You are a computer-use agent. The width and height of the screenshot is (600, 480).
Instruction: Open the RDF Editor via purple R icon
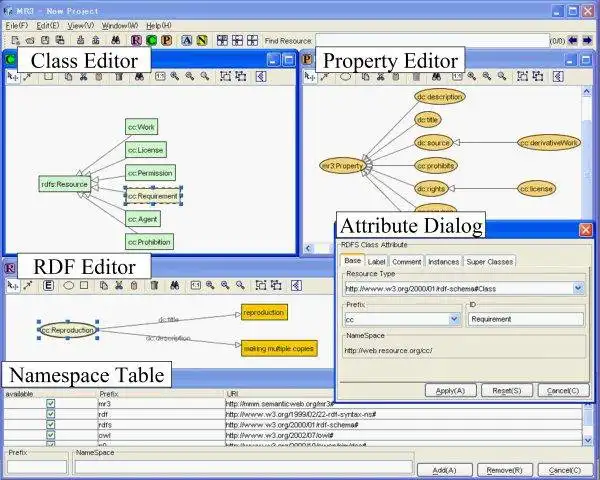point(136,40)
